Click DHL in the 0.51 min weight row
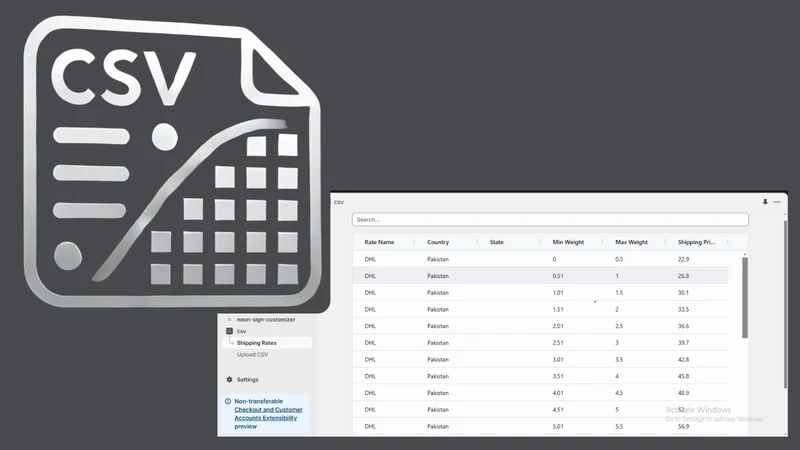Screen dimensions: 800x450 pos(370,276)
